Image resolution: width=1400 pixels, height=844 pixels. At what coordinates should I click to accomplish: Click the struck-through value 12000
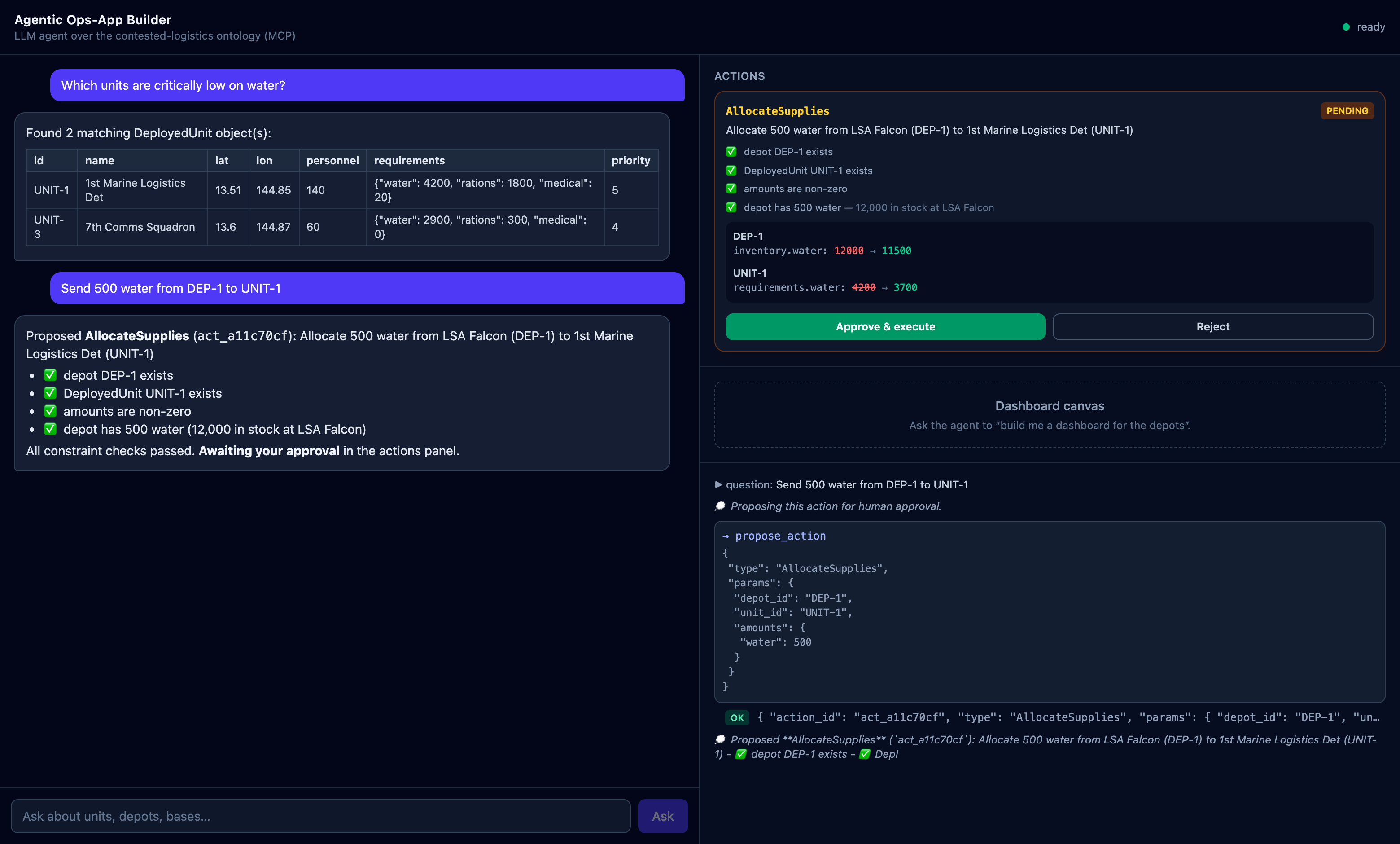(848, 251)
